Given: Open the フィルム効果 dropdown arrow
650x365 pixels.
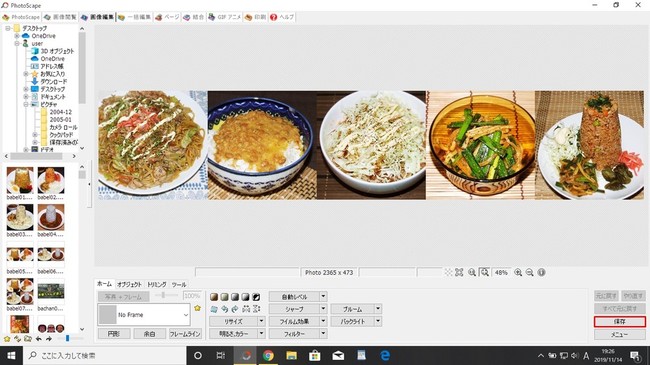Looking at the screenshot, I should (323, 321).
